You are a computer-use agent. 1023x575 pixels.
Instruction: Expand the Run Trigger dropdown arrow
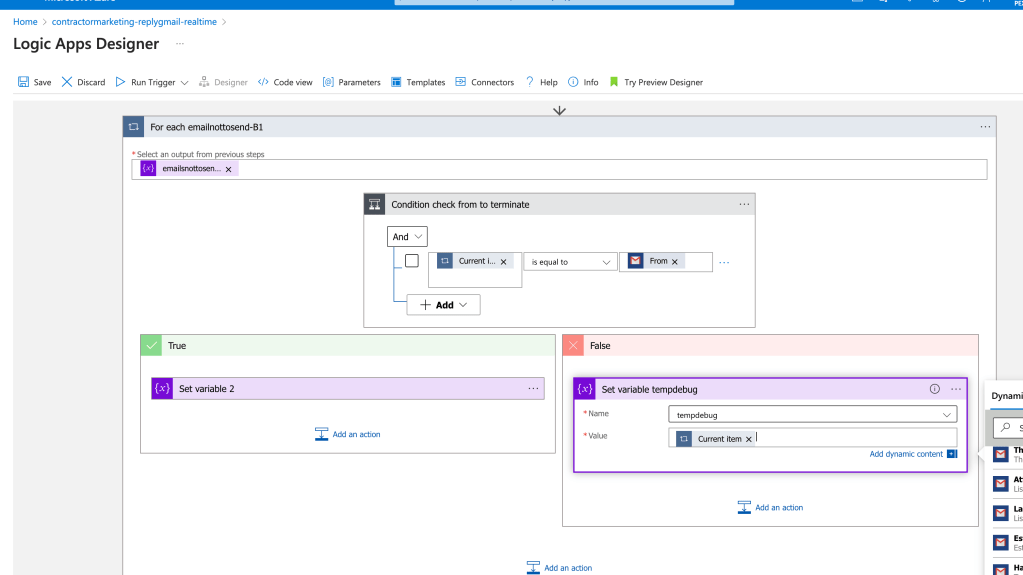(x=185, y=83)
